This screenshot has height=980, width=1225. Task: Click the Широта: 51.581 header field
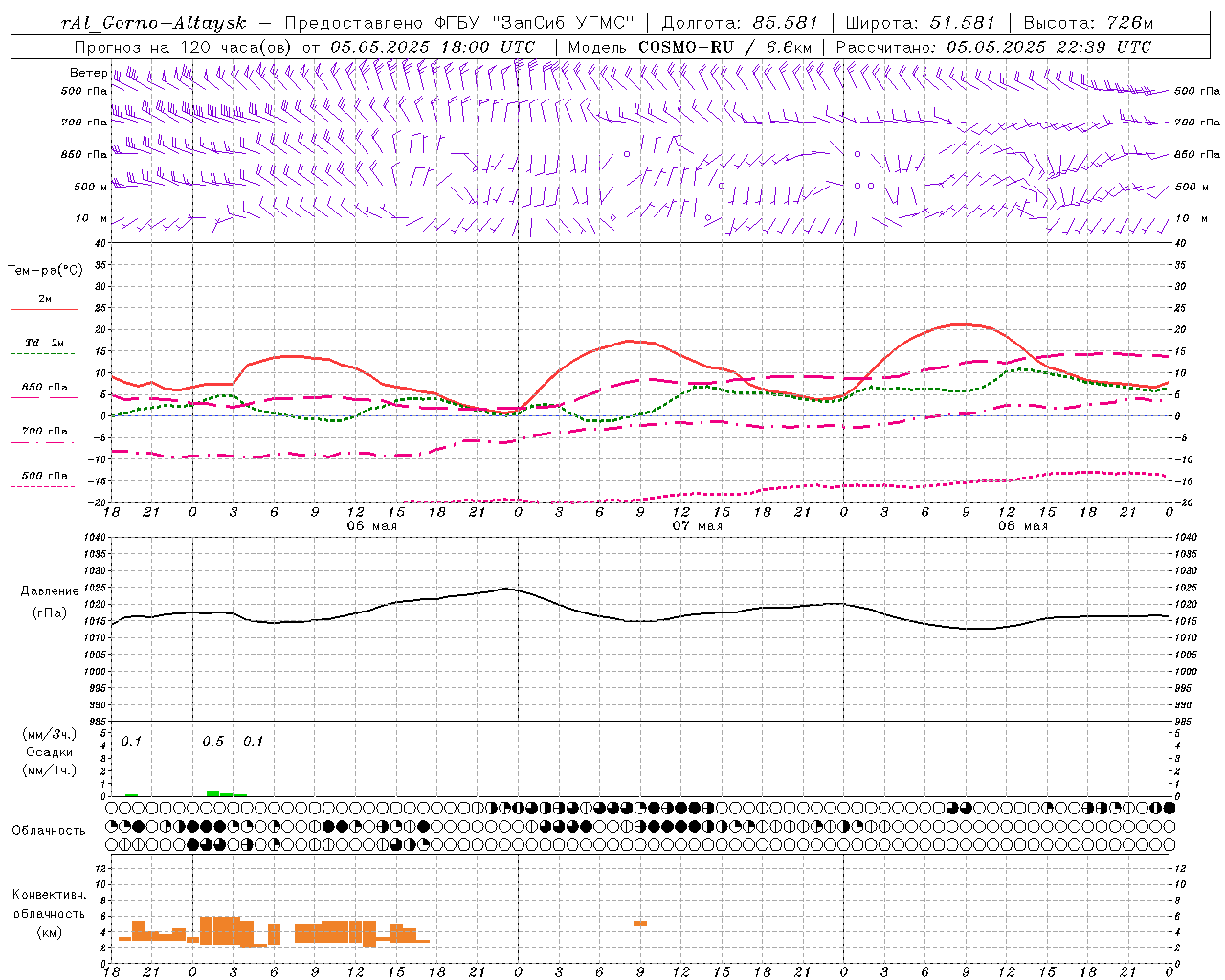coord(921,23)
